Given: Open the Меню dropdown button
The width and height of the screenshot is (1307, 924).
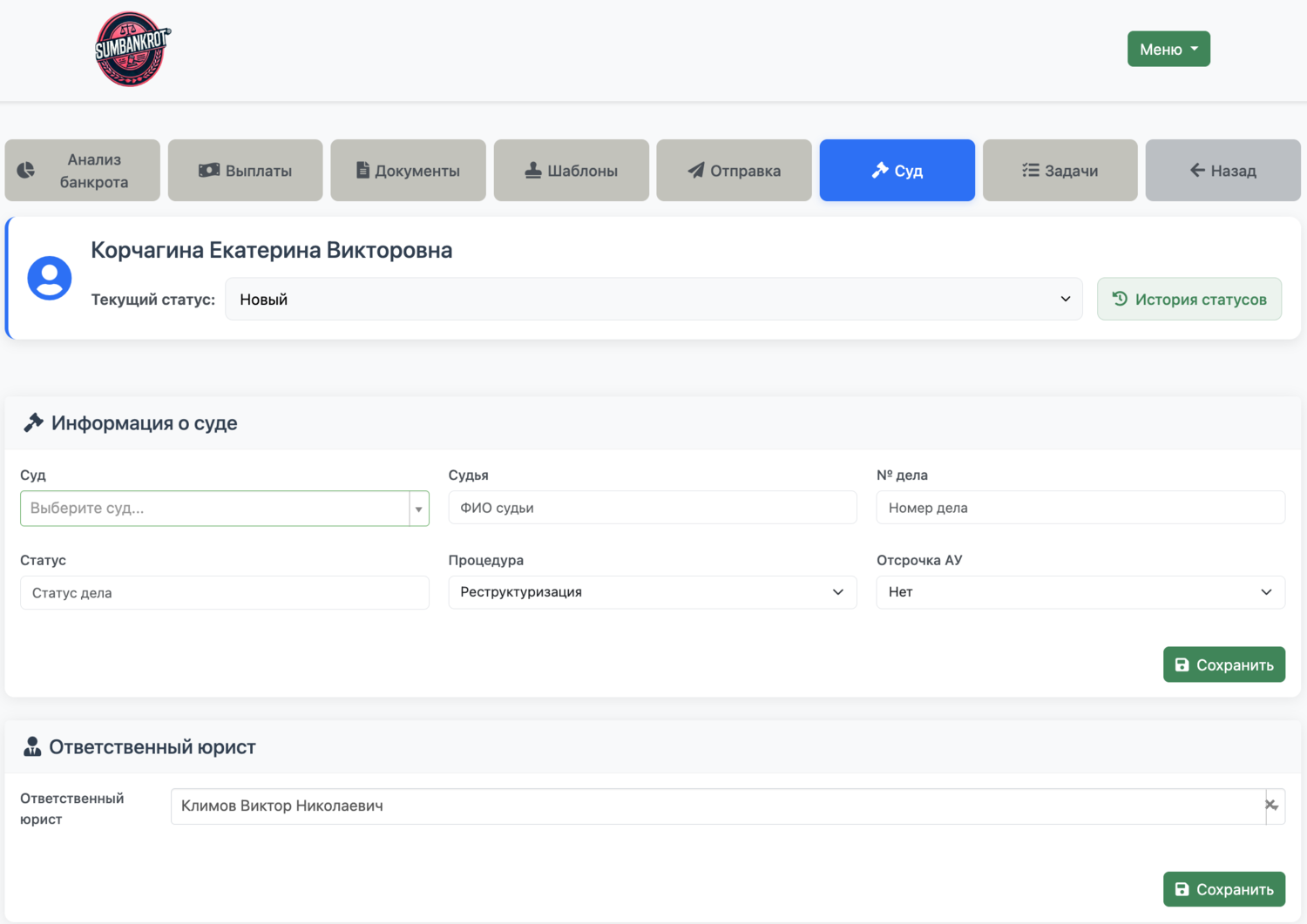Looking at the screenshot, I should 1168,49.
